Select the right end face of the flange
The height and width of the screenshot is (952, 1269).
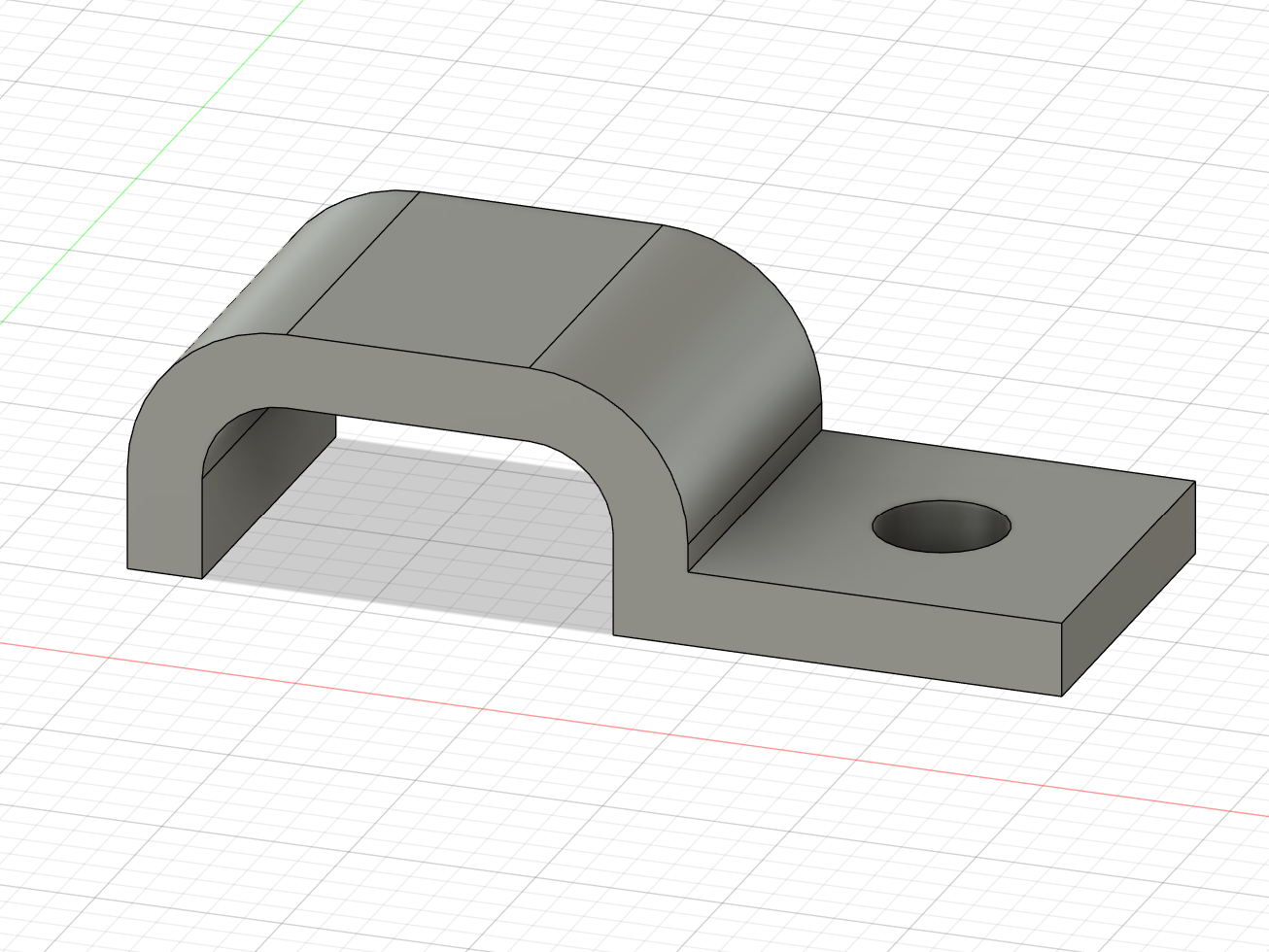(1128, 589)
